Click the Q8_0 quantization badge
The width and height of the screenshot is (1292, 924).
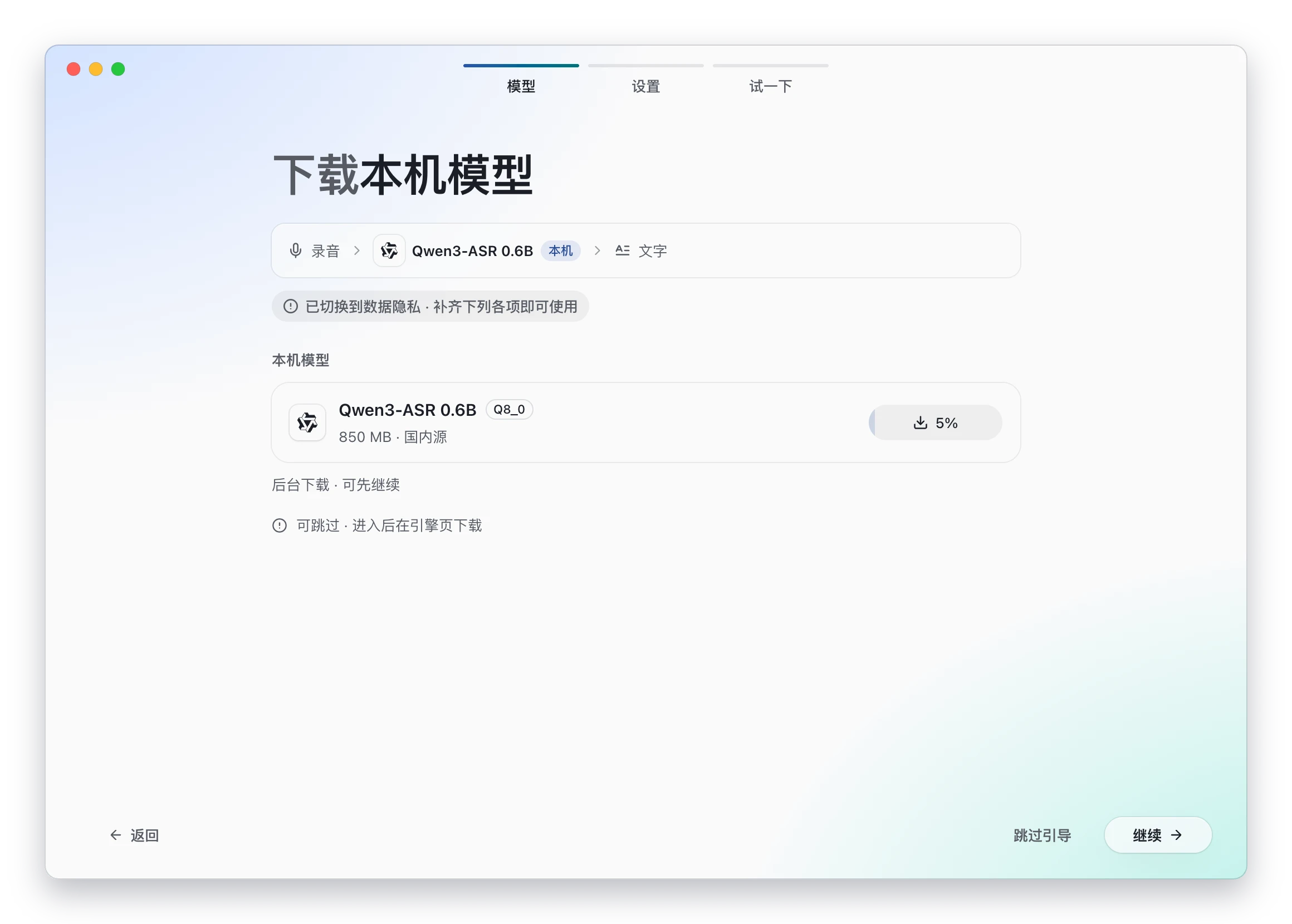pos(509,409)
